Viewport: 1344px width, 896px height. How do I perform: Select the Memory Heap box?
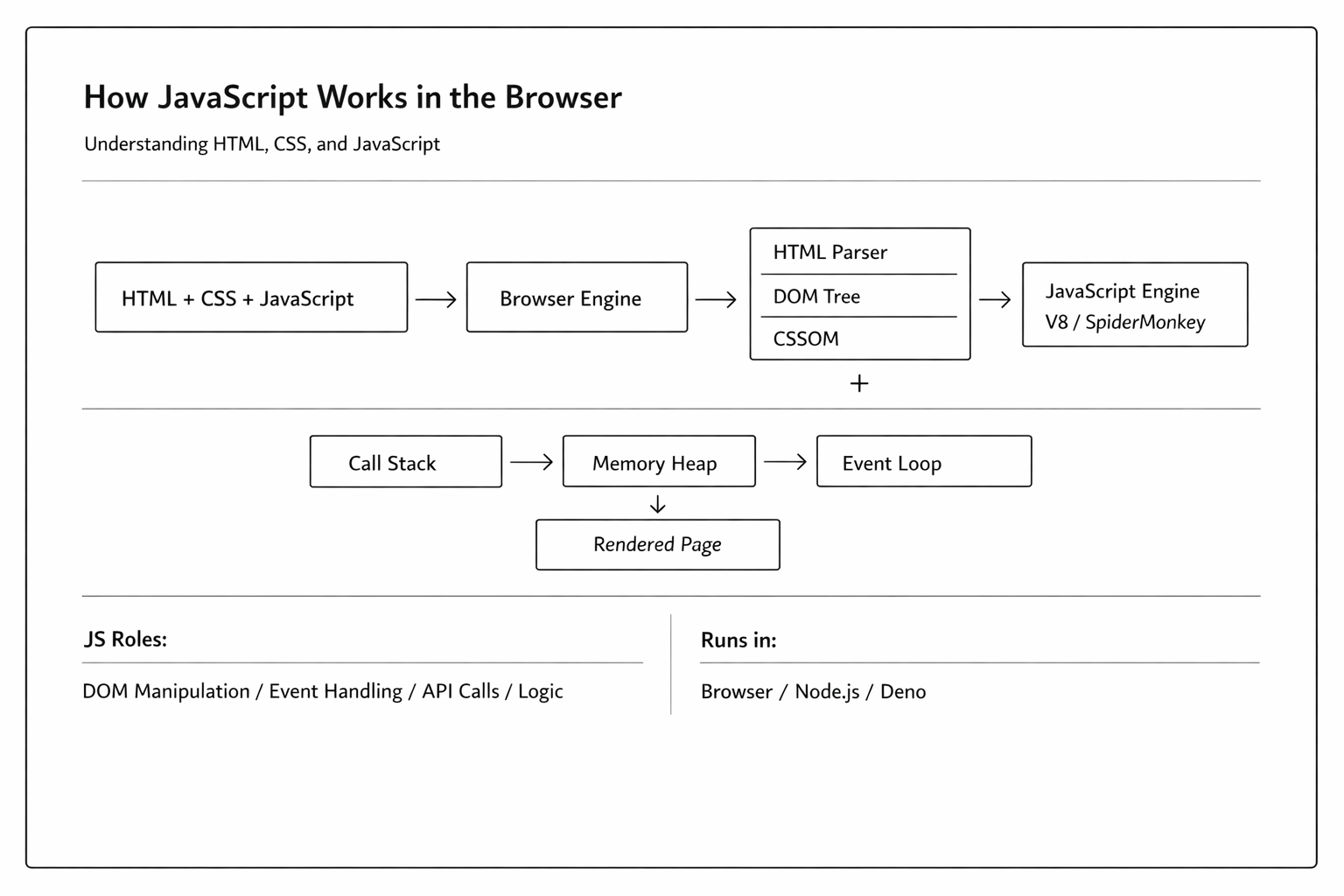[x=659, y=462]
